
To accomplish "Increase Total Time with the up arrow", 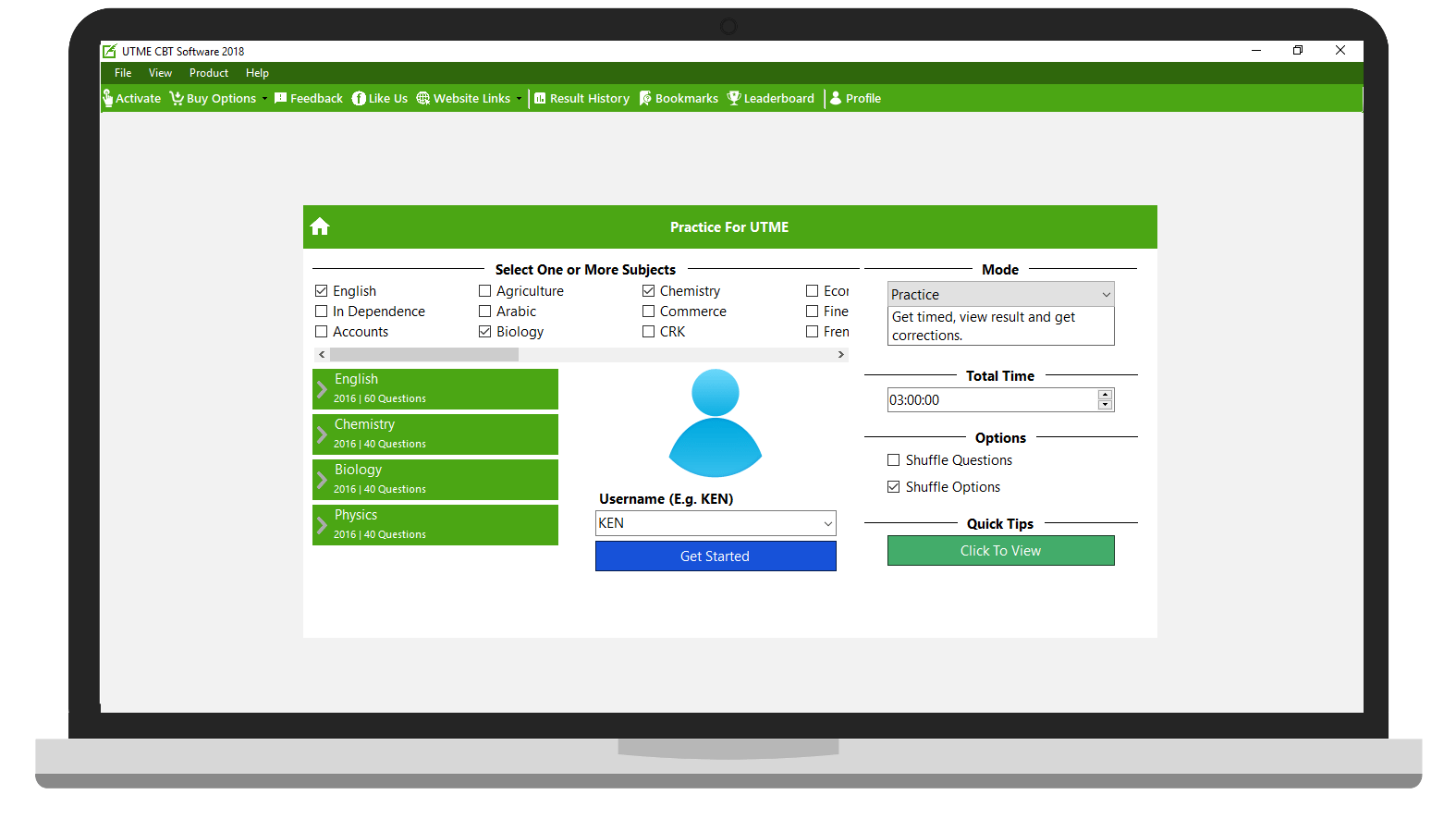I will [x=1105, y=395].
